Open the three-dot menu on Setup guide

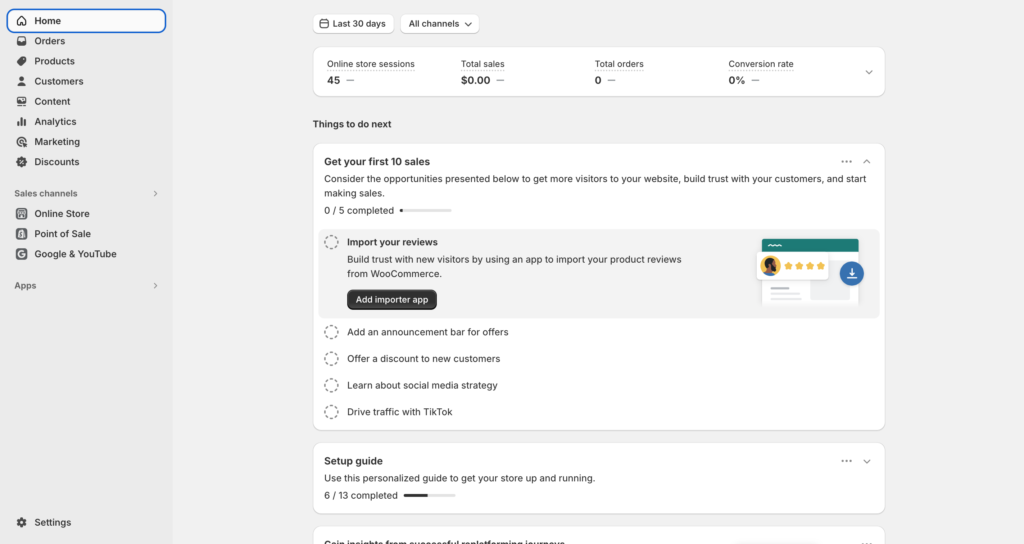point(846,461)
